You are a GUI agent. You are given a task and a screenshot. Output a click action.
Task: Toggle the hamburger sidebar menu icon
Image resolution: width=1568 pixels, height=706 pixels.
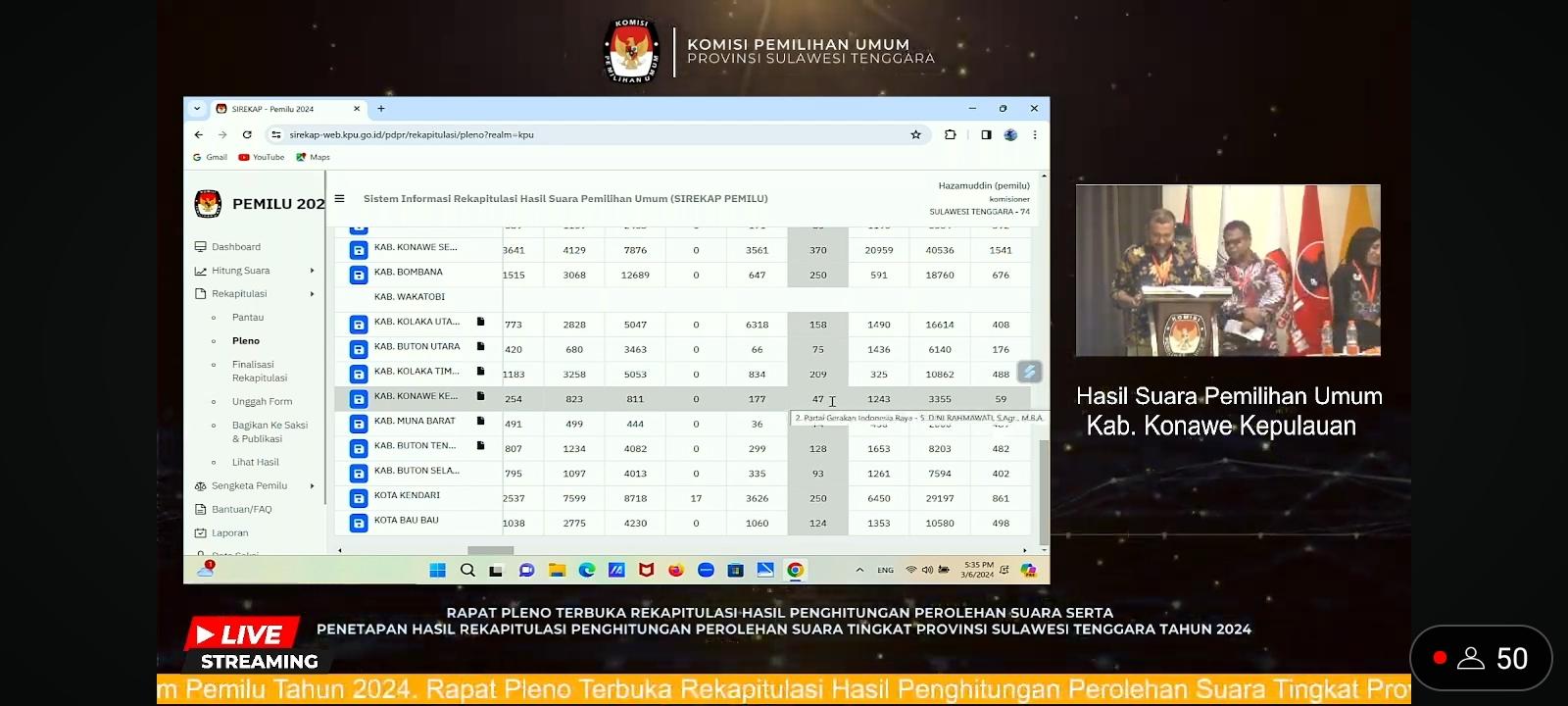click(x=340, y=198)
